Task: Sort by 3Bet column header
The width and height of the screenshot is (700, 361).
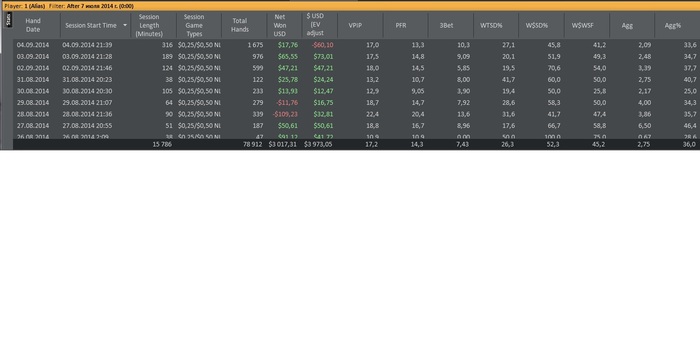Action: [446, 25]
